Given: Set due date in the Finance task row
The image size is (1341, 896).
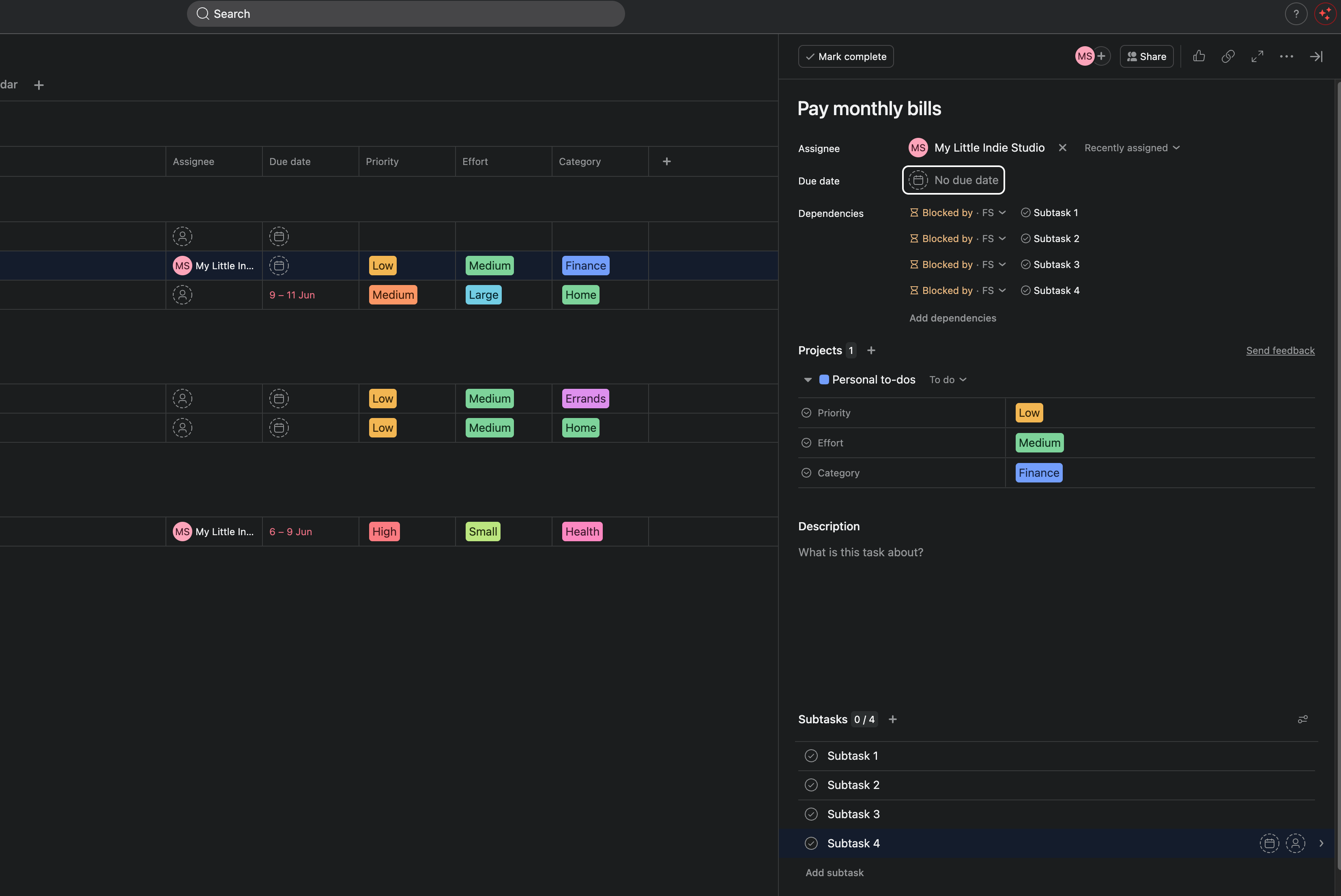Looking at the screenshot, I should tap(279, 265).
